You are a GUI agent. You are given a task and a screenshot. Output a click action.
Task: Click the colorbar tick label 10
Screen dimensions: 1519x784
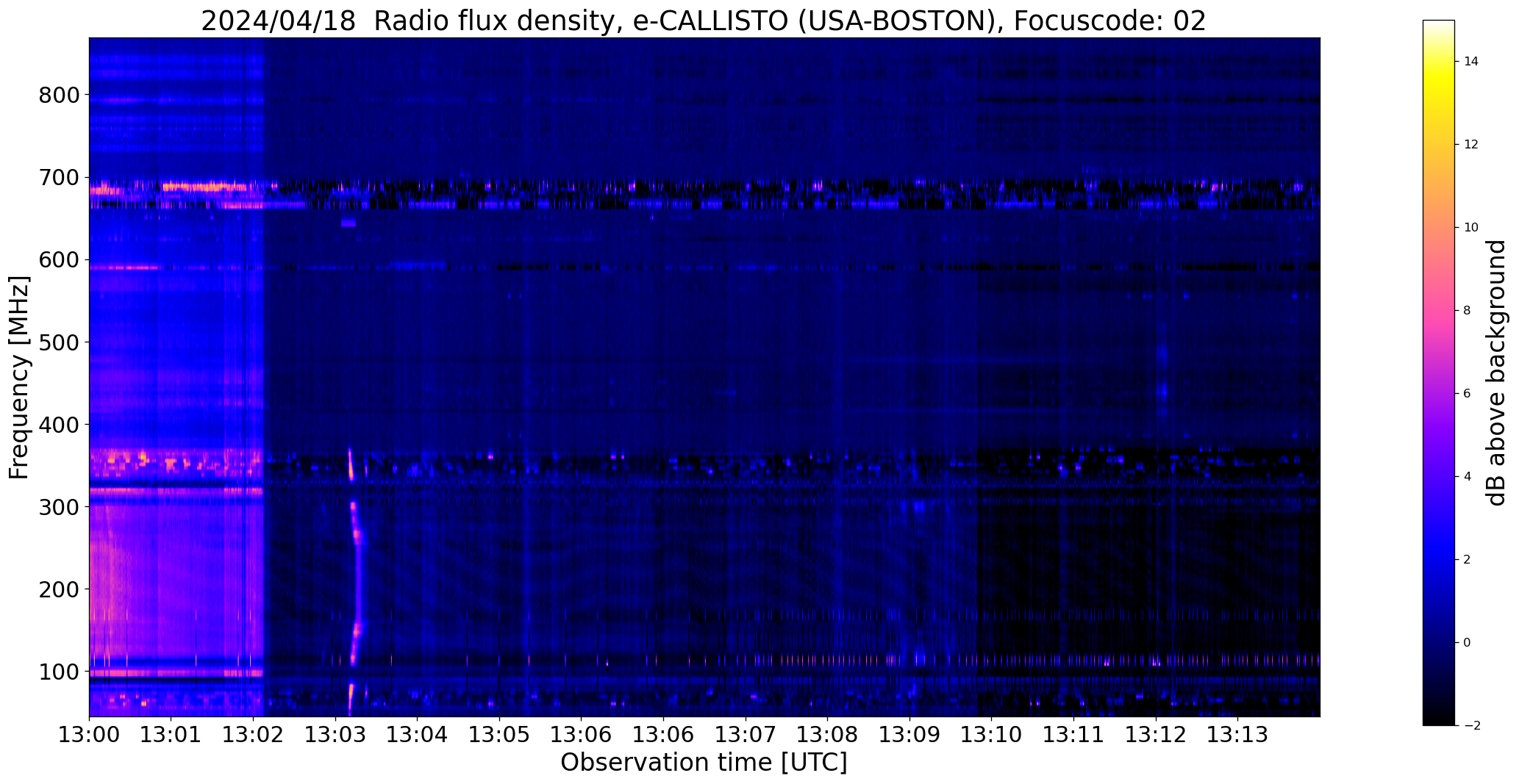1471,228
